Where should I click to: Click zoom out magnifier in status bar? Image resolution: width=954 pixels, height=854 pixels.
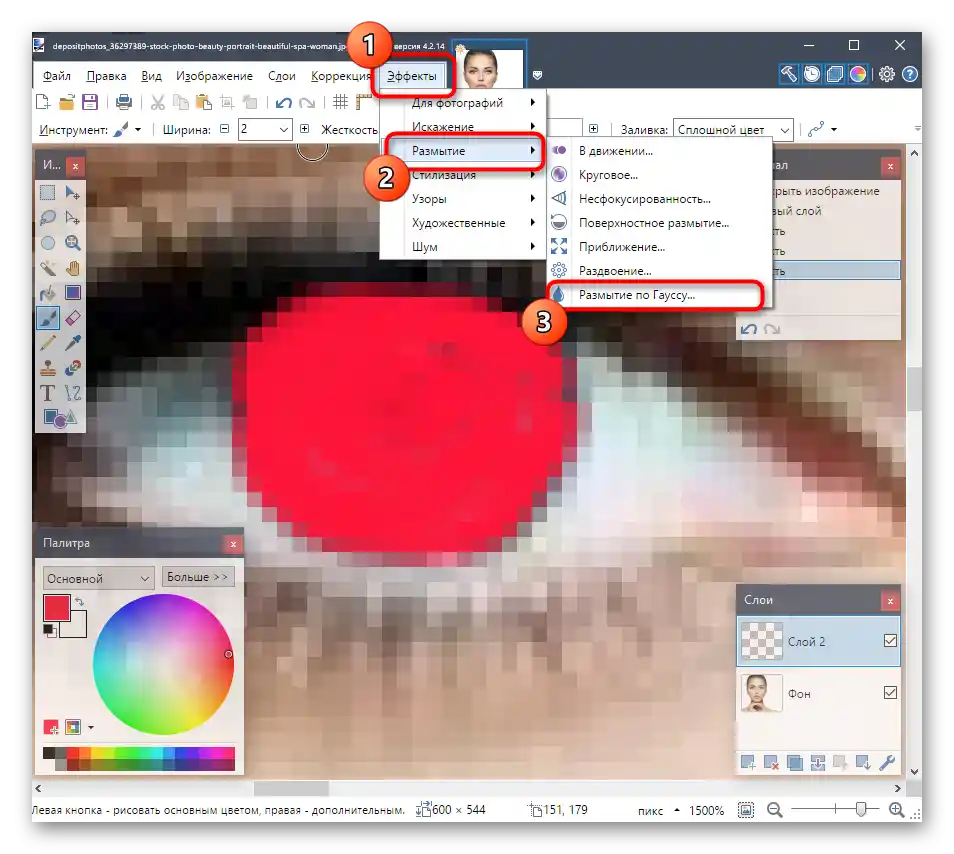coord(775,810)
